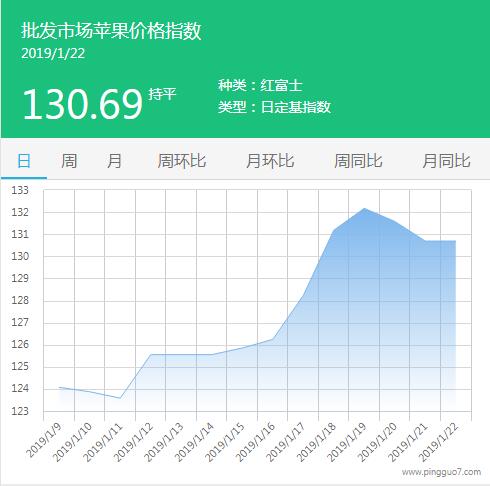Click x-axis label 2019/1/17

pyautogui.click(x=286, y=442)
